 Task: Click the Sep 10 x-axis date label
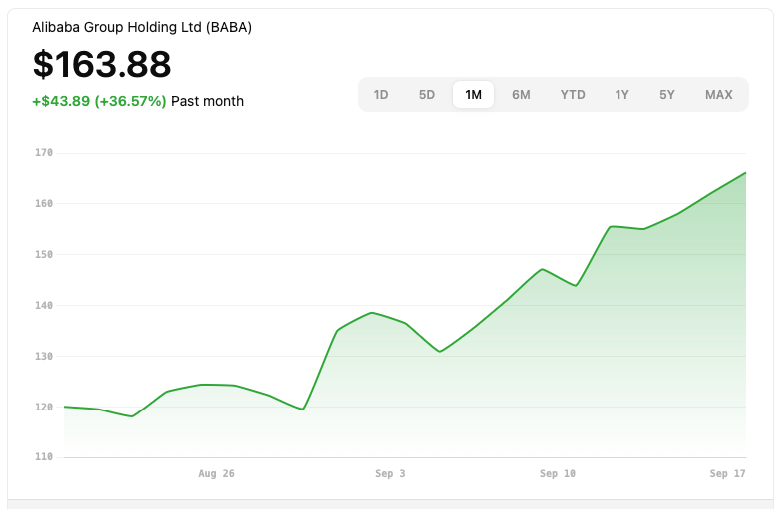(x=558, y=473)
